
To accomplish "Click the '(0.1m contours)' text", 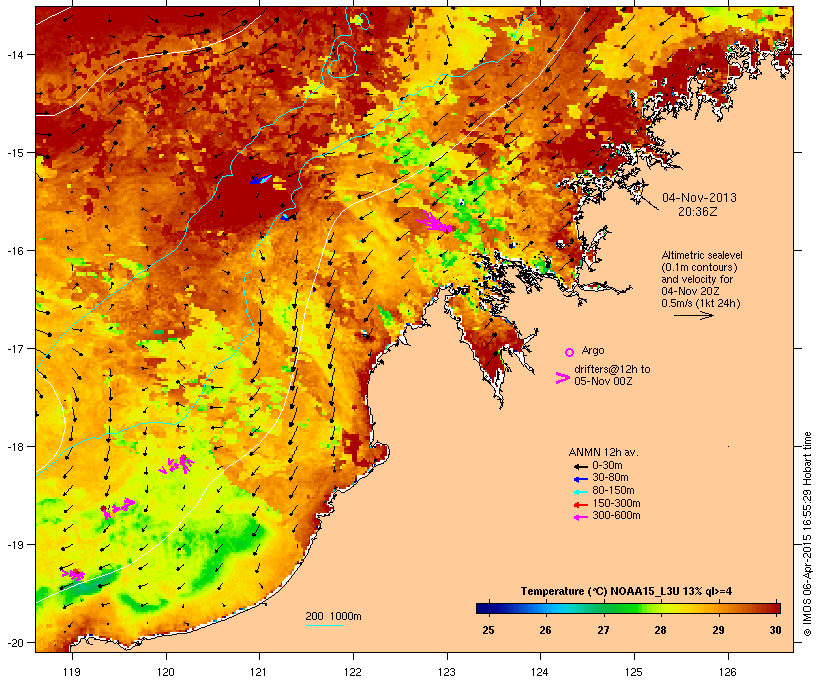I will pos(699,267).
